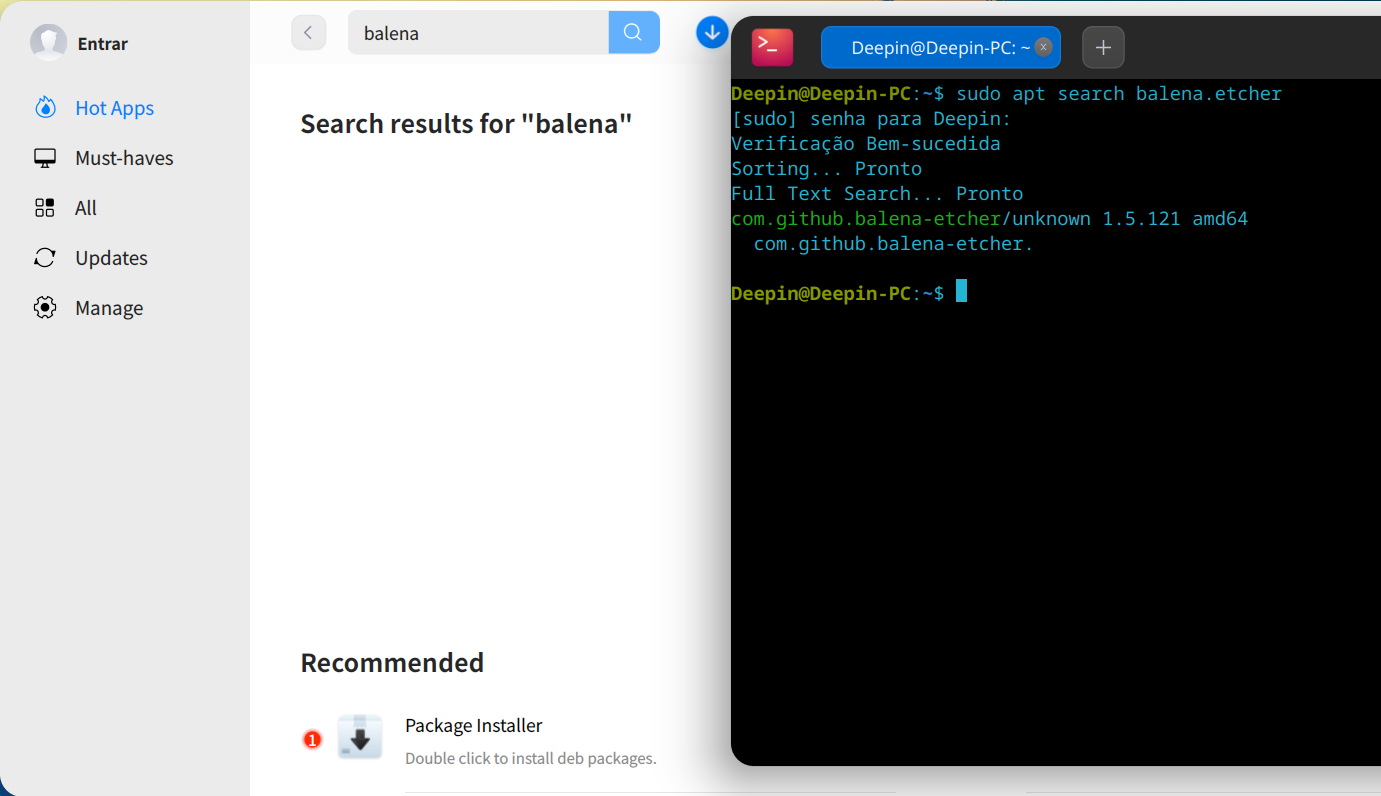Click the All apps grid icon
The height and width of the screenshot is (796, 1381).
click(x=45, y=208)
